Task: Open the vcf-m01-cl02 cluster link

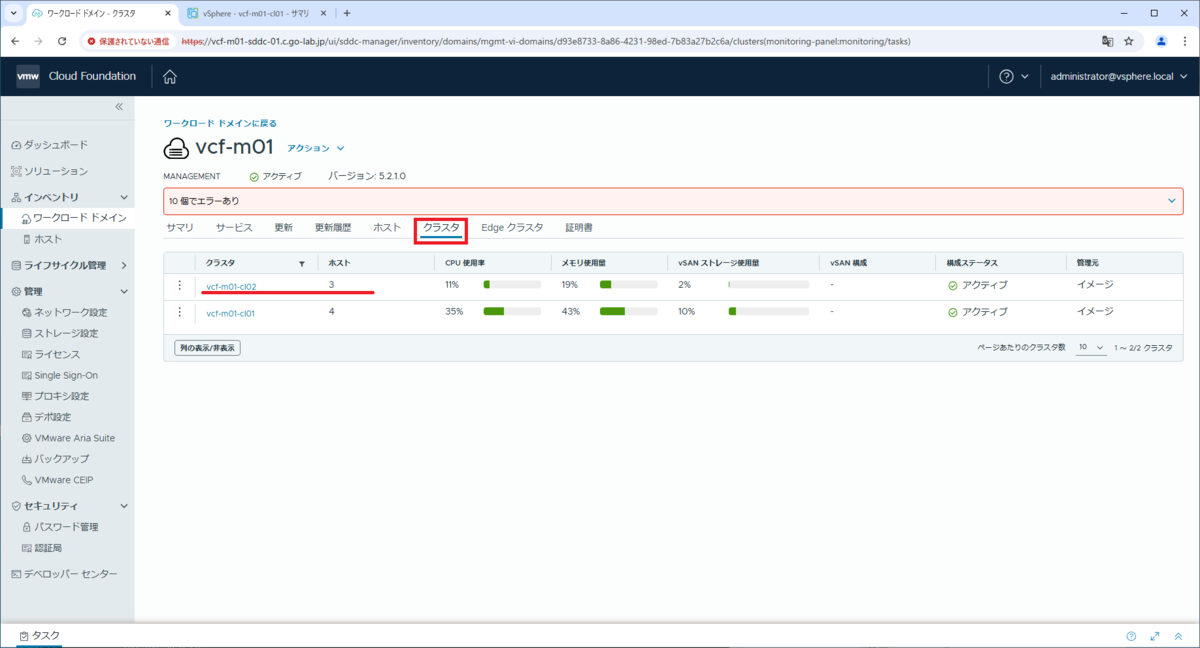Action: point(231,286)
